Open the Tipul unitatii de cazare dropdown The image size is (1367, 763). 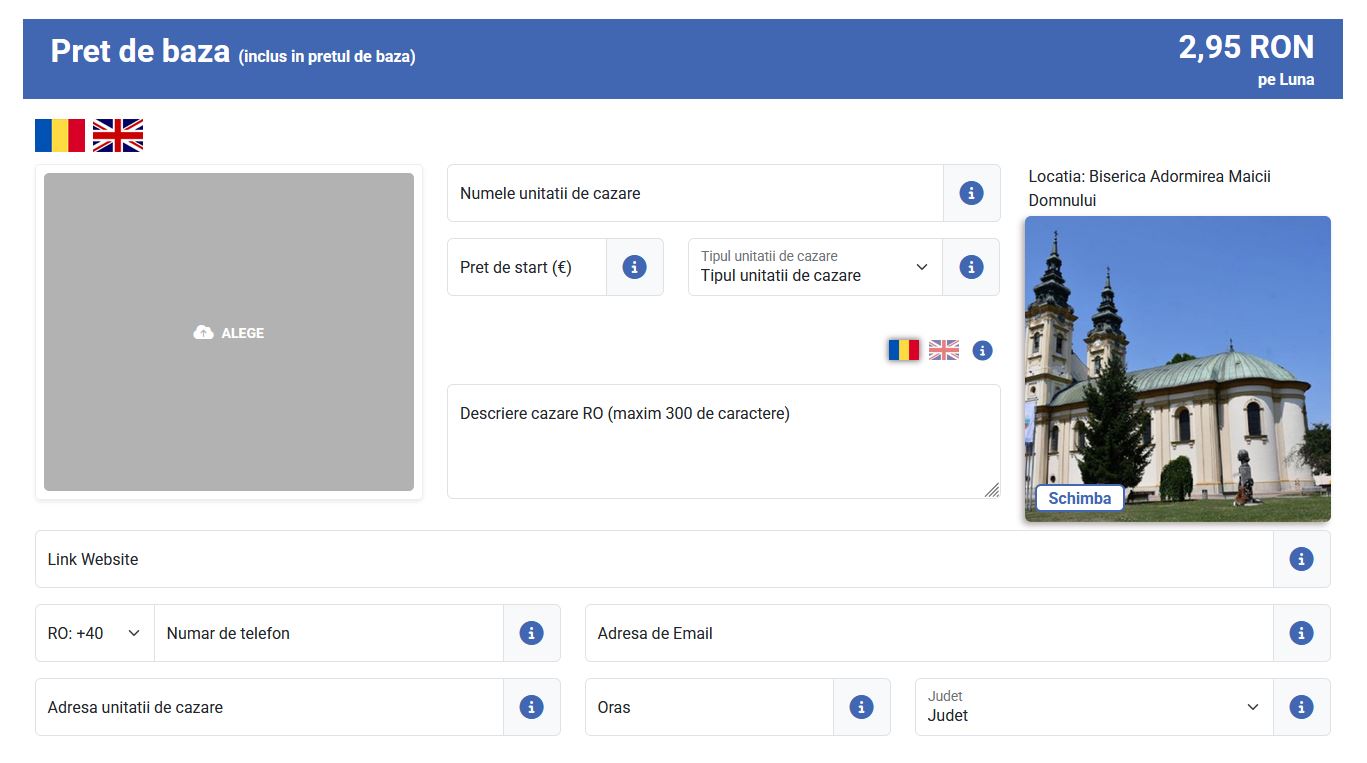tap(814, 267)
